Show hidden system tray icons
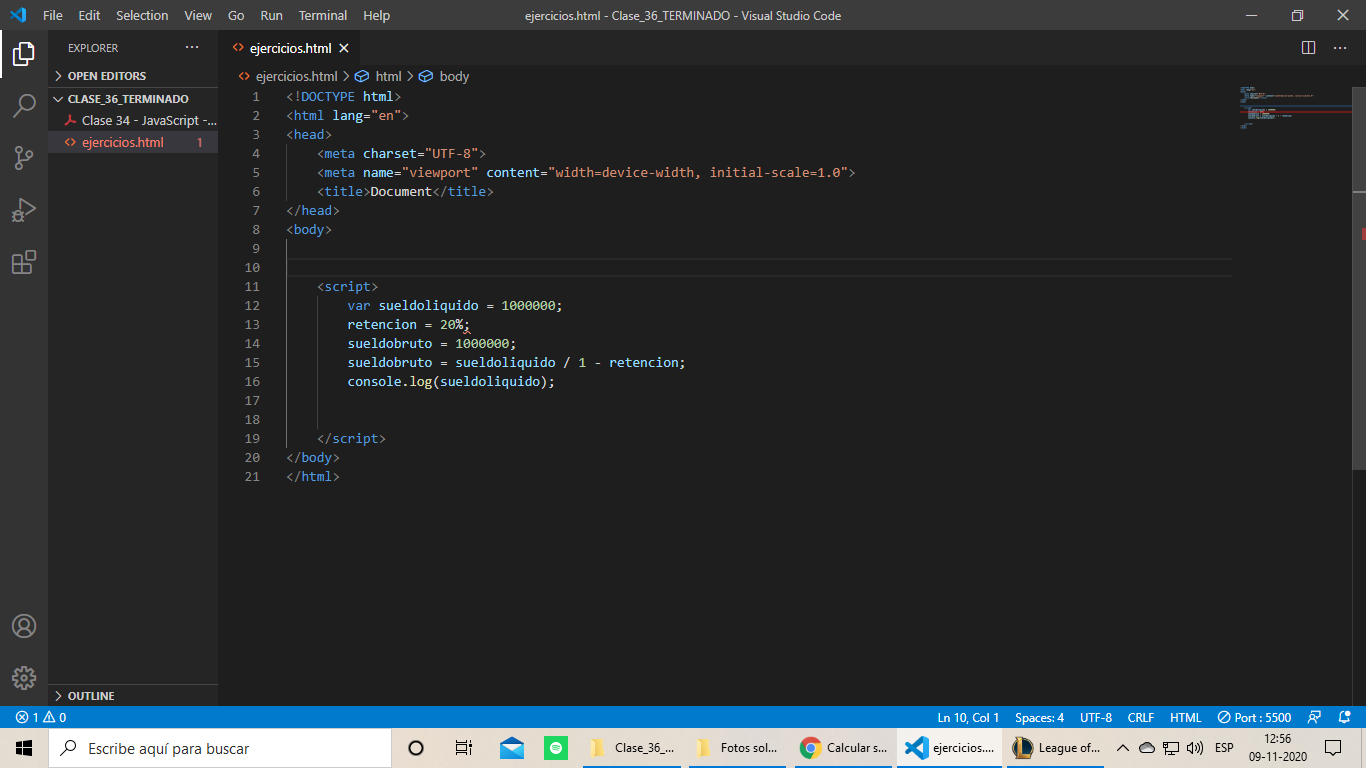This screenshot has height=768, width=1366. click(x=1123, y=748)
